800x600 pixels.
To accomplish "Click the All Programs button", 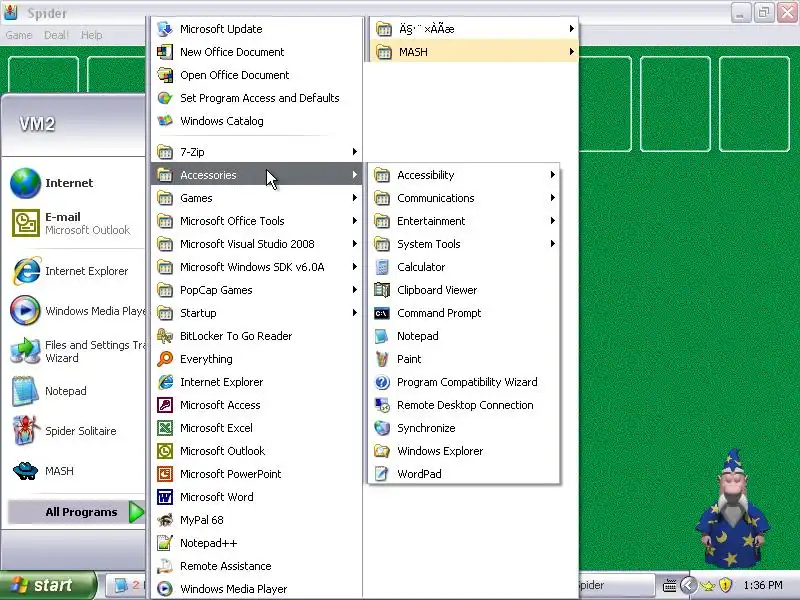I will tap(77, 512).
